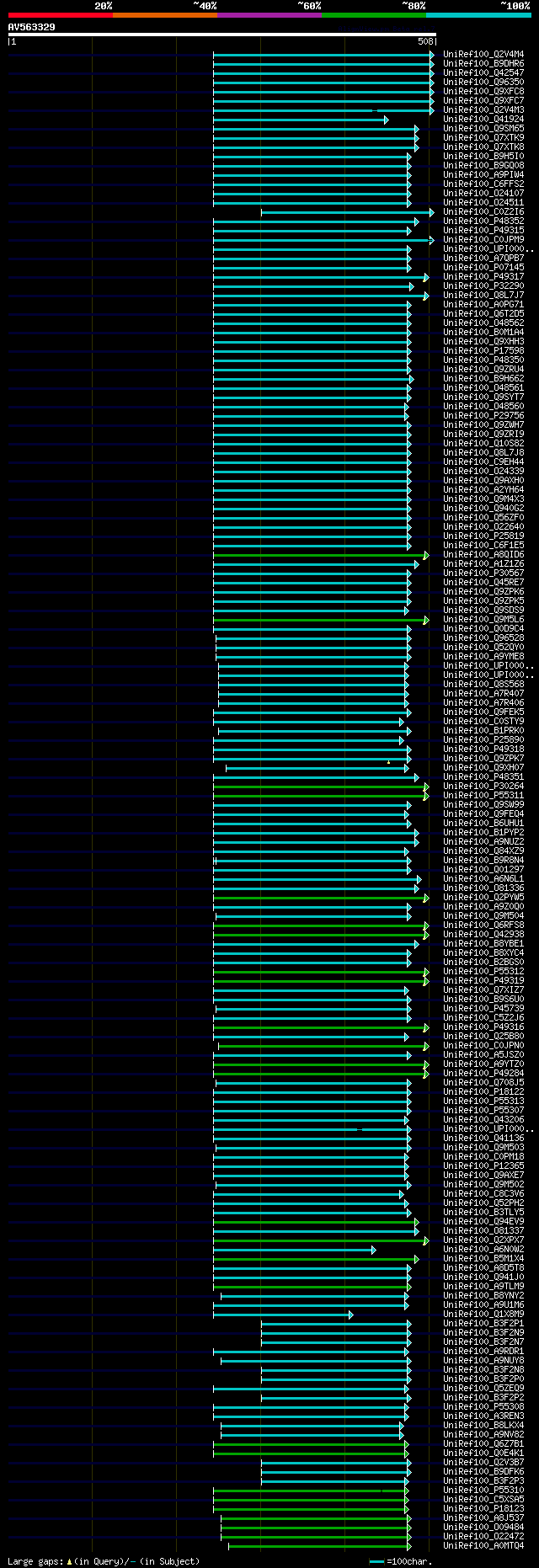
Task: Click the 508 query length marker
Action: [425, 41]
